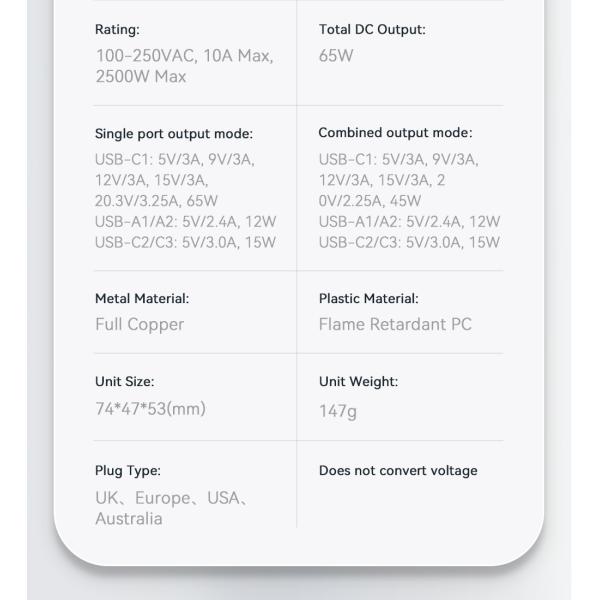Image resolution: width=600 pixels, height=600 pixels.
Task: Click the "Single port output mode:" heading
Action: [173, 134]
